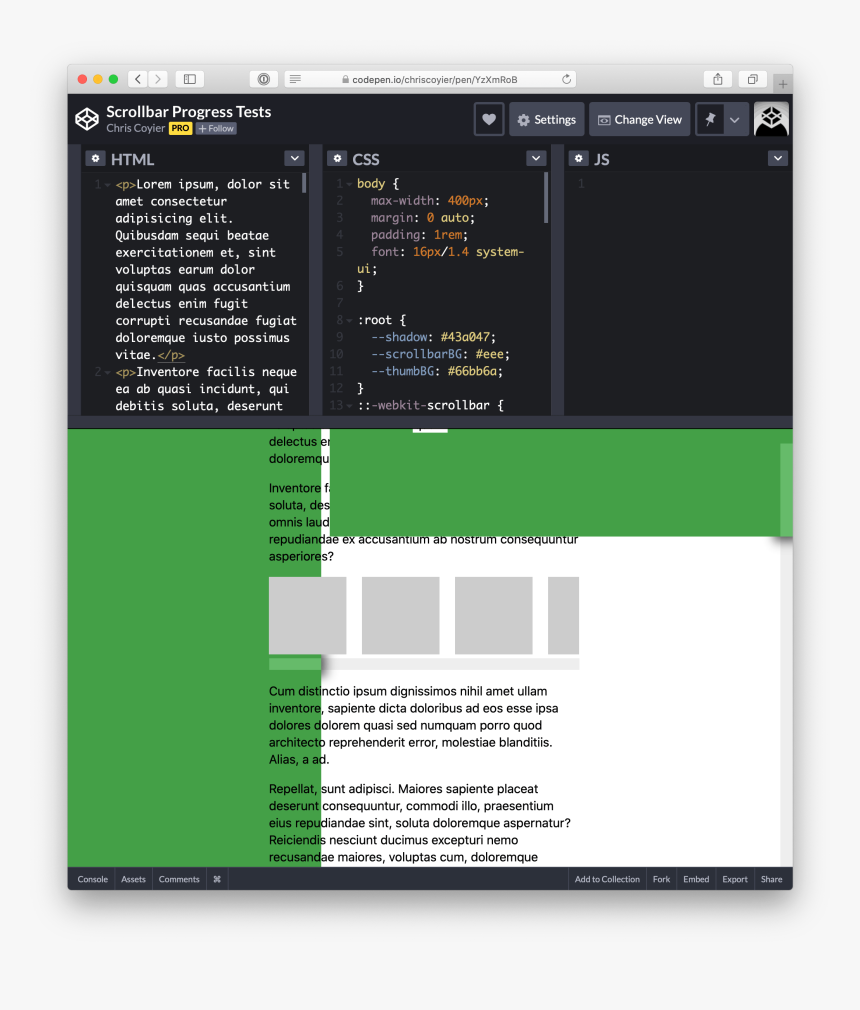This screenshot has width=860, height=1010.
Task: Click the keyboard shortcuts icon in footer bar
Action: tap(216, 879)
